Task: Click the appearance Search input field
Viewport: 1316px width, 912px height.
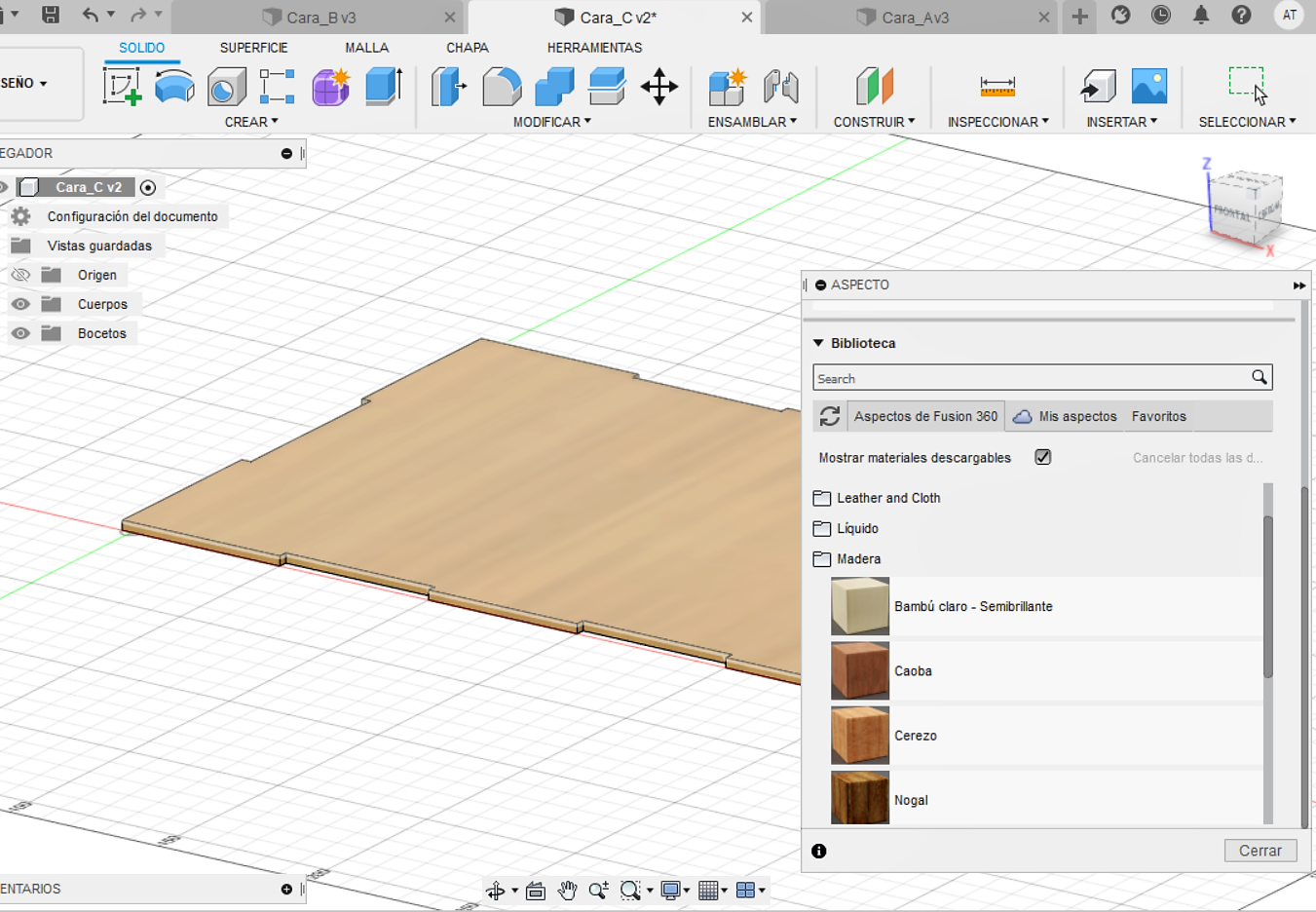Action: tap(1042, 378)
